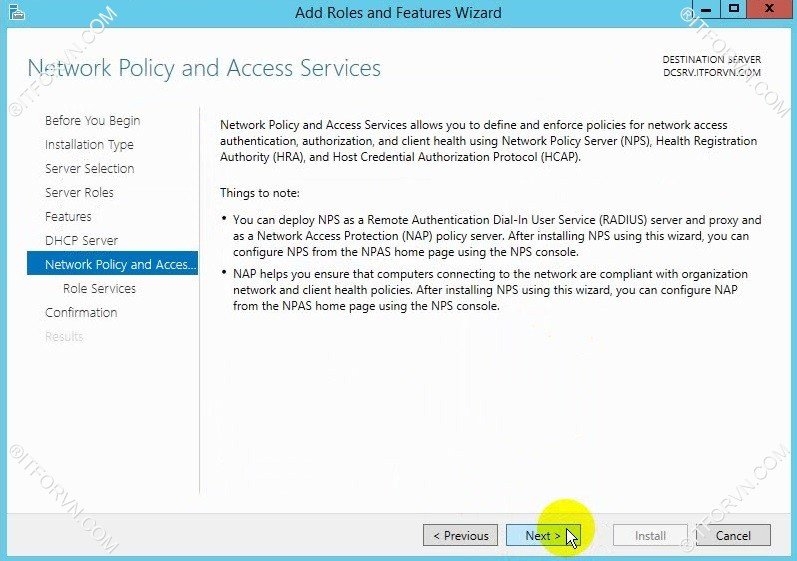Jump to the Server Roles page
Viewport: 797px width, 561px height.
(x=79, y=193)
